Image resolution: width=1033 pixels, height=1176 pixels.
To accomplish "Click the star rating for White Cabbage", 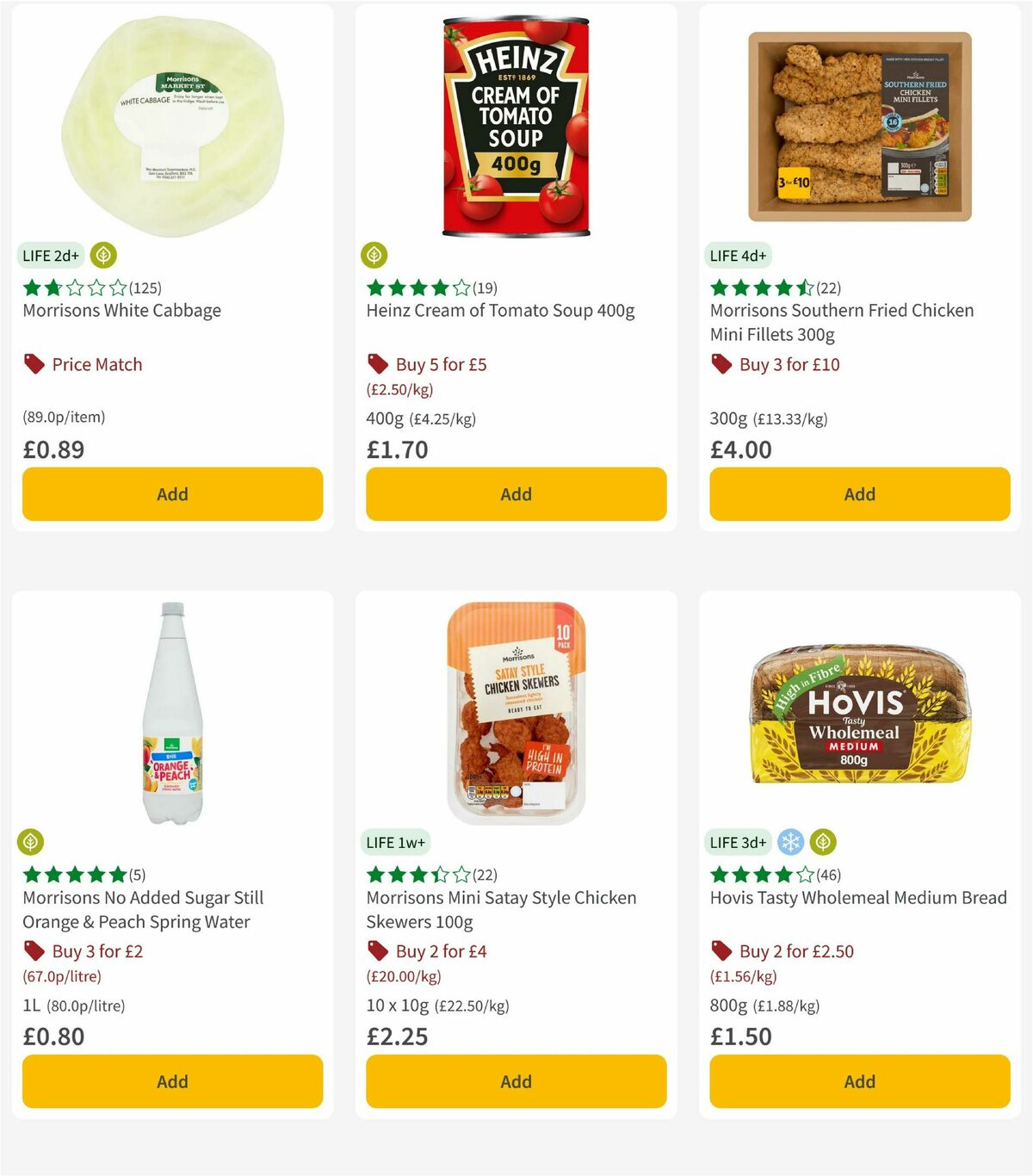I will (73, 288).
